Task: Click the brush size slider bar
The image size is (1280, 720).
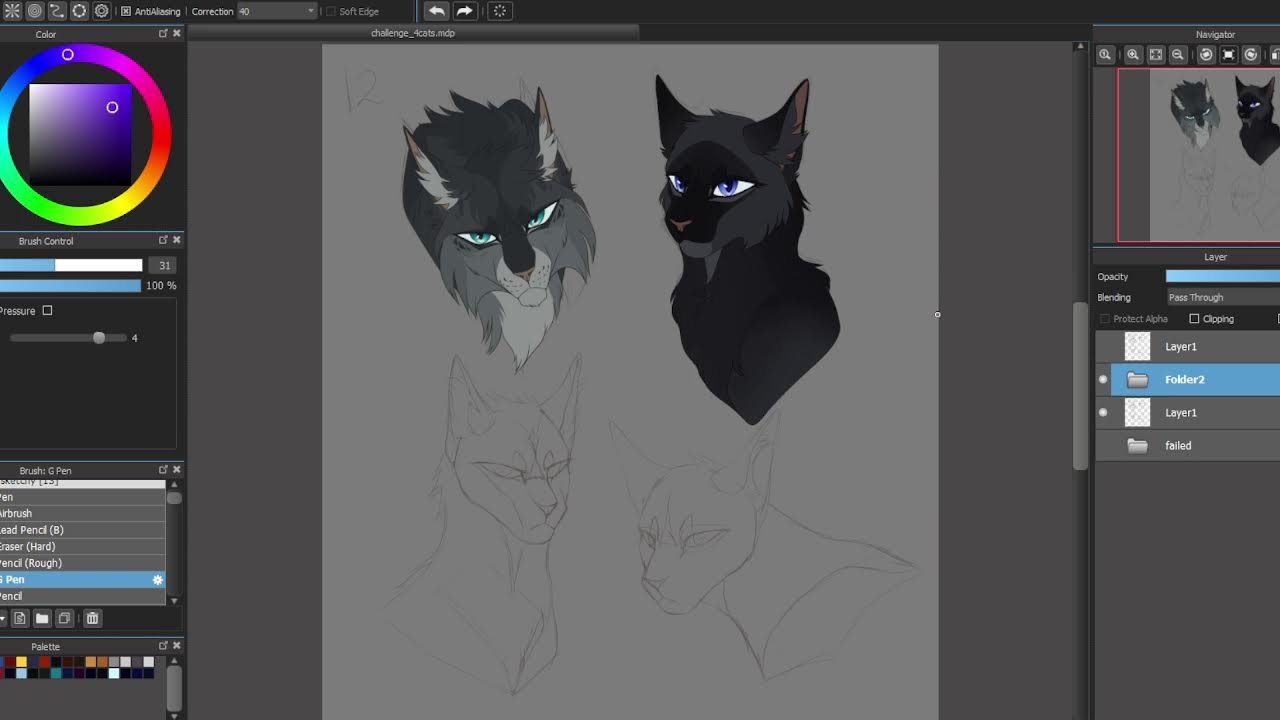Action: 71,265
